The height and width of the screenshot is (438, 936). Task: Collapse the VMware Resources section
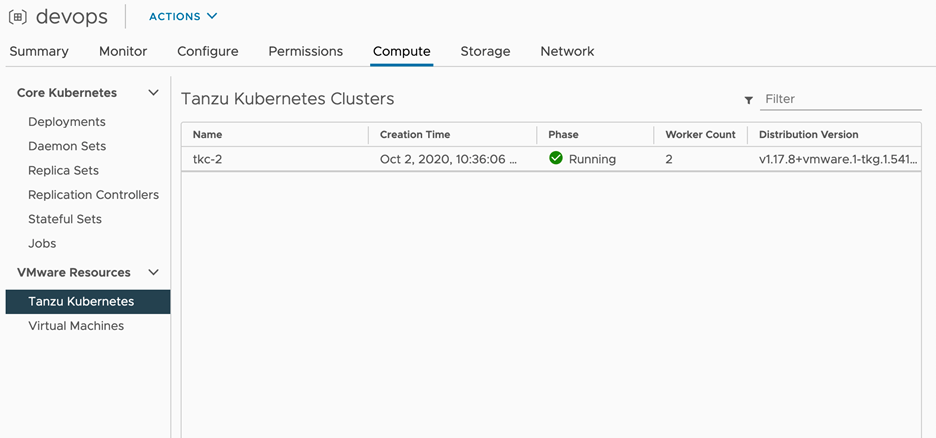tap(153, 272)
